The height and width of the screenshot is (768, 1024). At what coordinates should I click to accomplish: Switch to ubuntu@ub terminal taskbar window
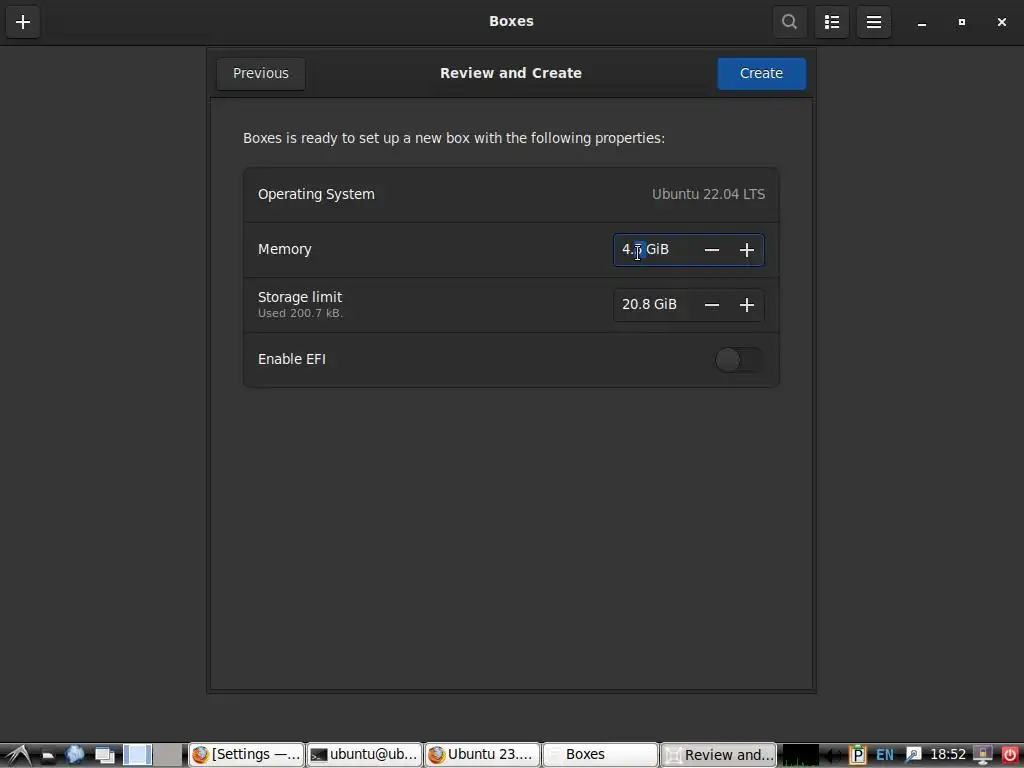(364, 755)
